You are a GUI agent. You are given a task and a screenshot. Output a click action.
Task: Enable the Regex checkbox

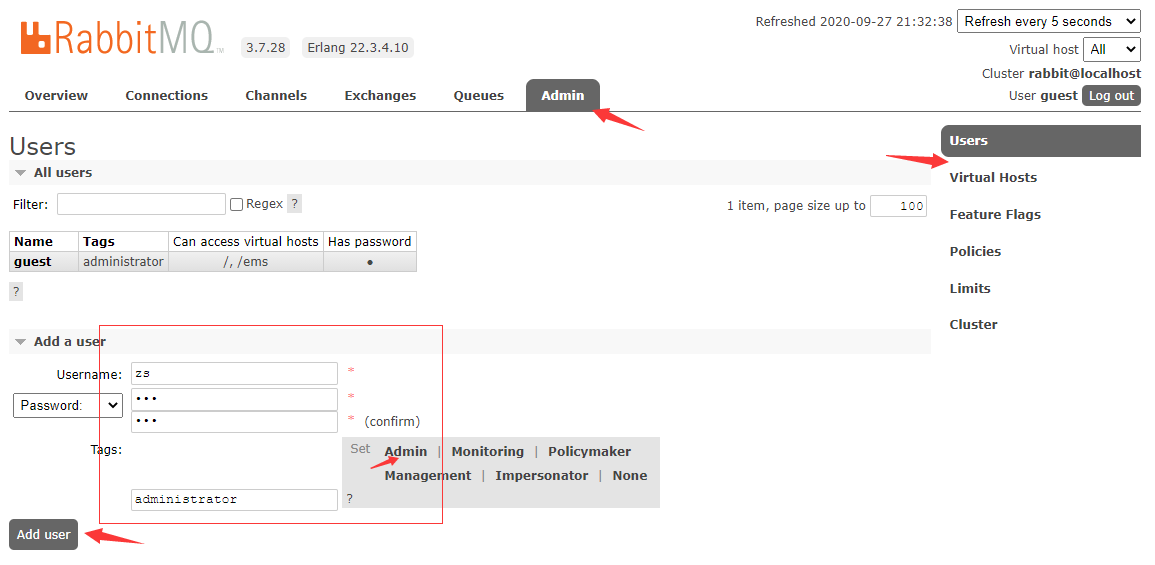(x=236, y=205)
